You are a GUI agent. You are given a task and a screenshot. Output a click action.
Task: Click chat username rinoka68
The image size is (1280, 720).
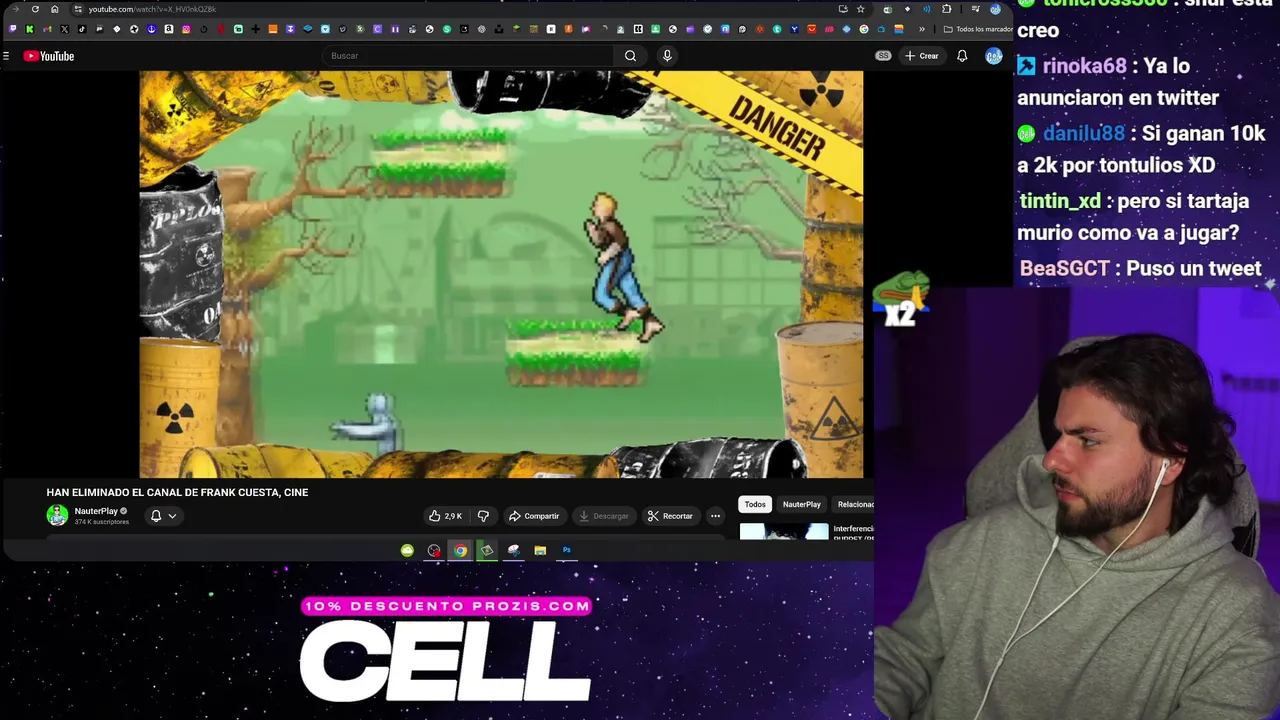pos(1084,66)
